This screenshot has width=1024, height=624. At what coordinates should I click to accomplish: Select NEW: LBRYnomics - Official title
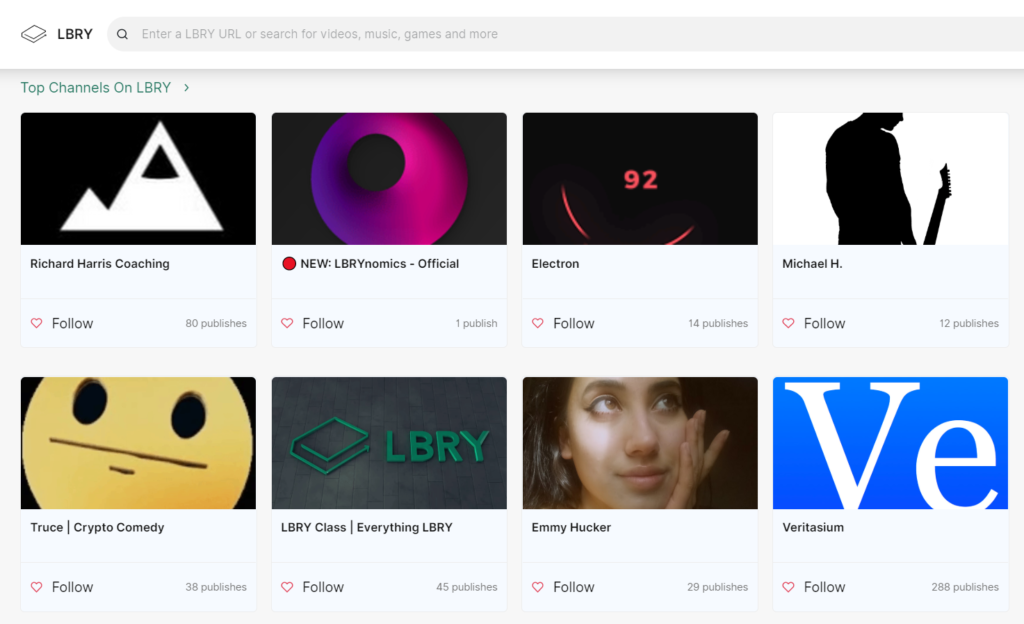[x=379, y=264]
